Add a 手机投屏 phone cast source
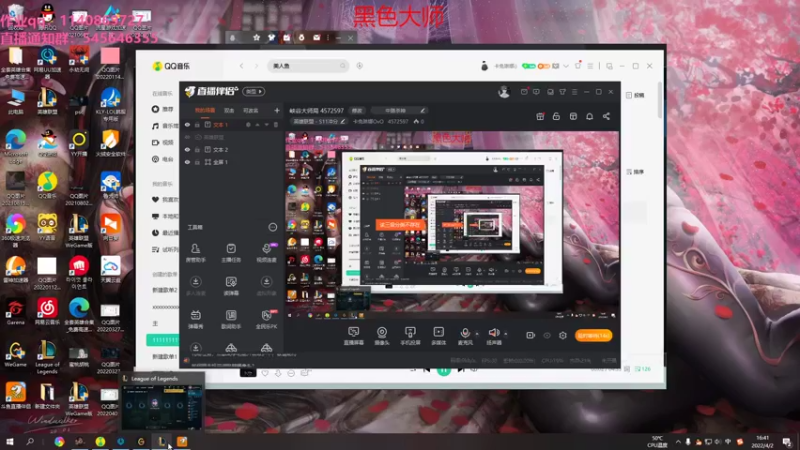Screen dimensions: 800x450 click(410, 336)
